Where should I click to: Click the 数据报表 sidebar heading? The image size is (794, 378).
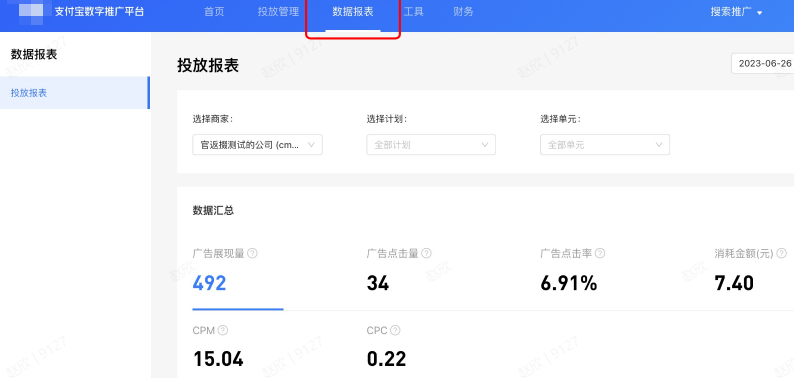pos(34,55)
